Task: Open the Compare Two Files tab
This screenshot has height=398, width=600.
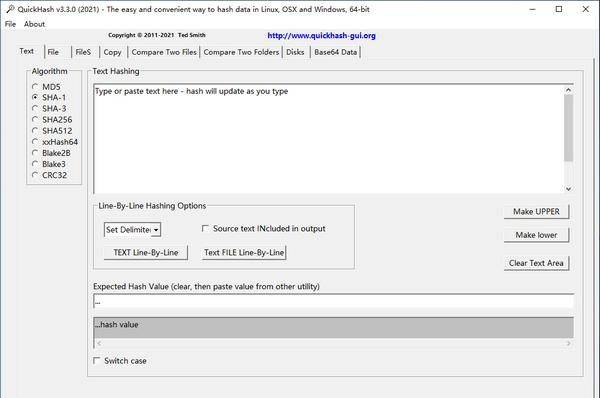Action: 164,52
